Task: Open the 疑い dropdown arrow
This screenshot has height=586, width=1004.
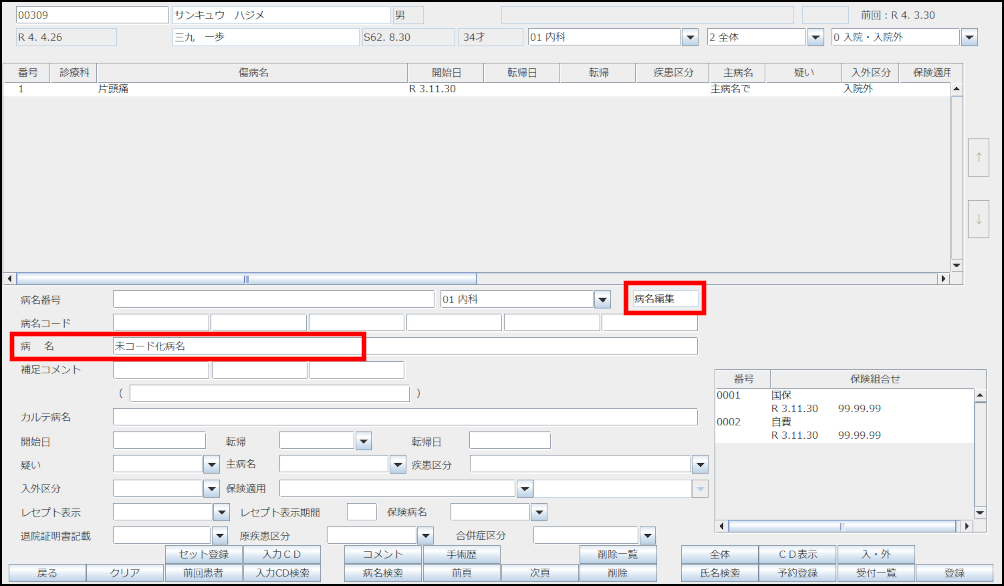Action: [211, 464]
